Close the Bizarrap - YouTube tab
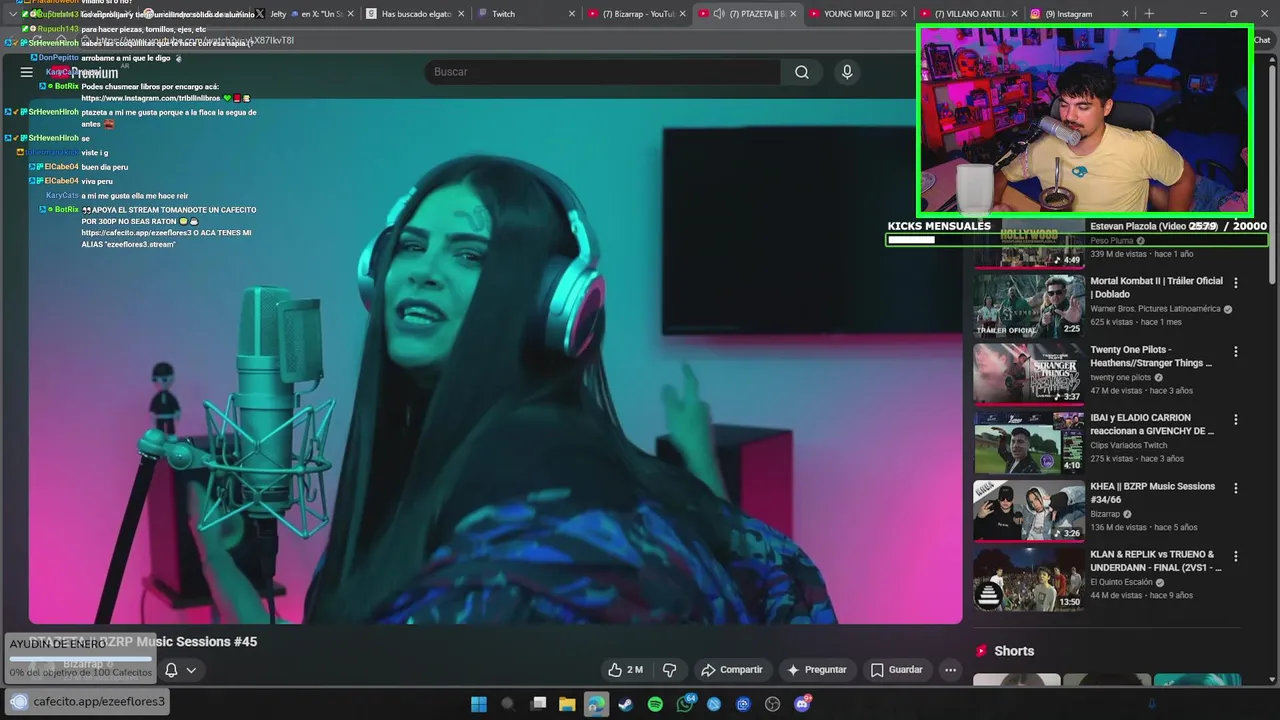The height and width of the screenshot is (720, 1280). [683, 14]
